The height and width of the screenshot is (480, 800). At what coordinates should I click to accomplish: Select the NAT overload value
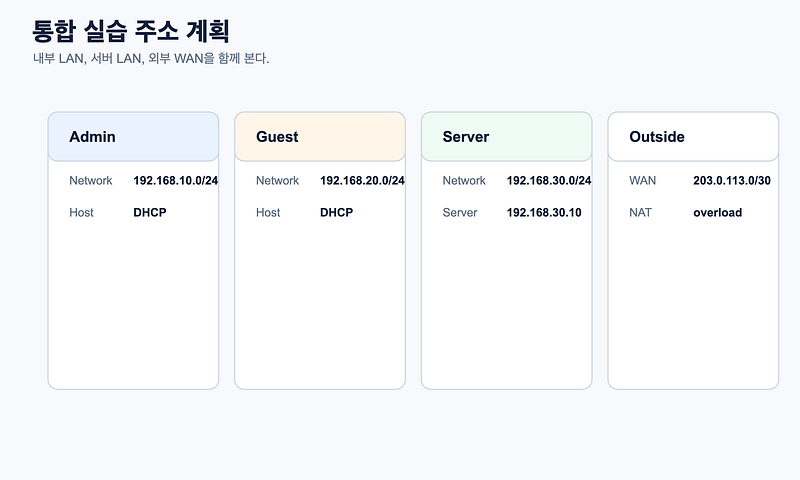(x=717, y=213)
